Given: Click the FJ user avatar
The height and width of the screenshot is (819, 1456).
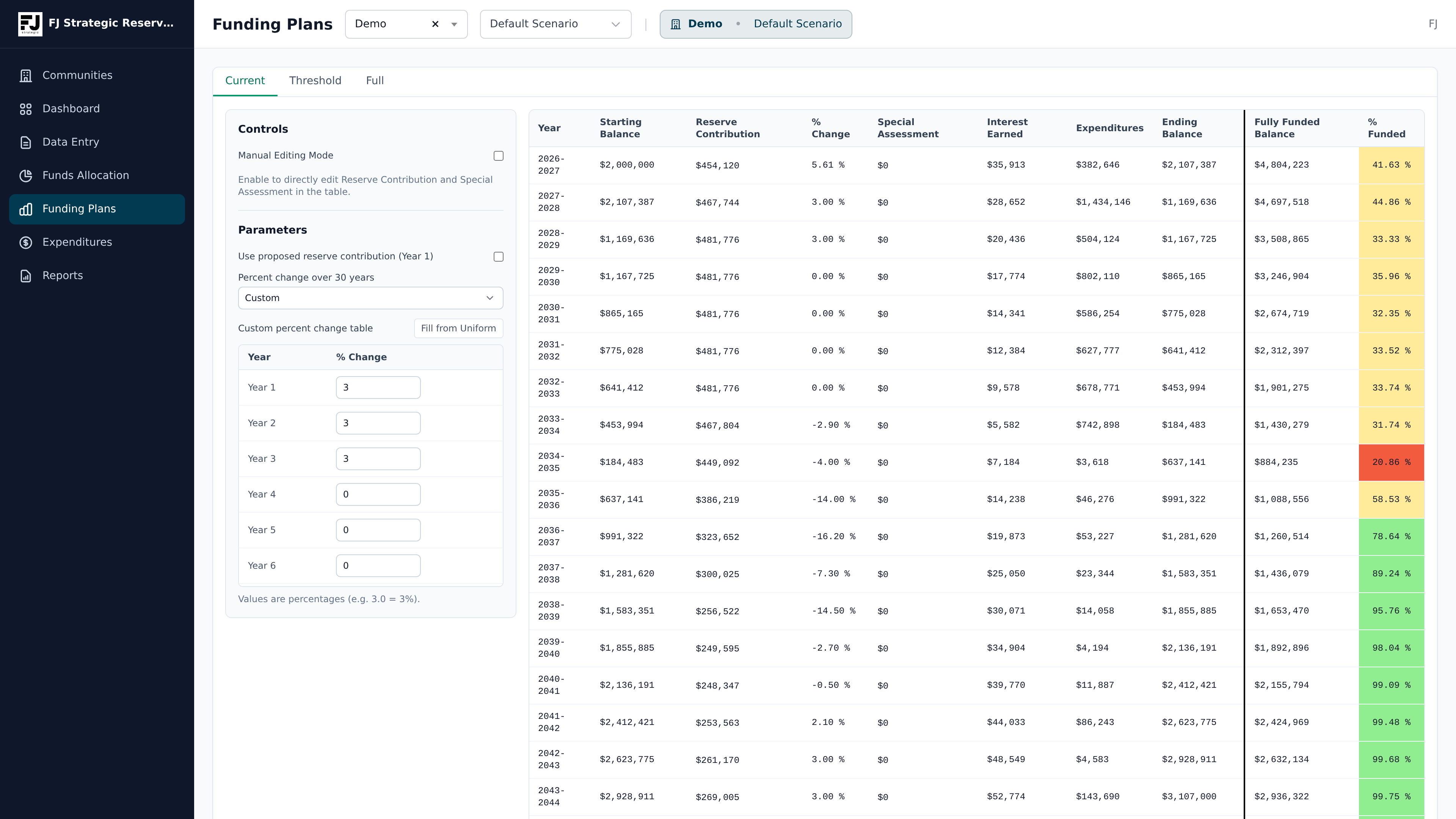Looking at the screenshot, I should click(1433, 24).
